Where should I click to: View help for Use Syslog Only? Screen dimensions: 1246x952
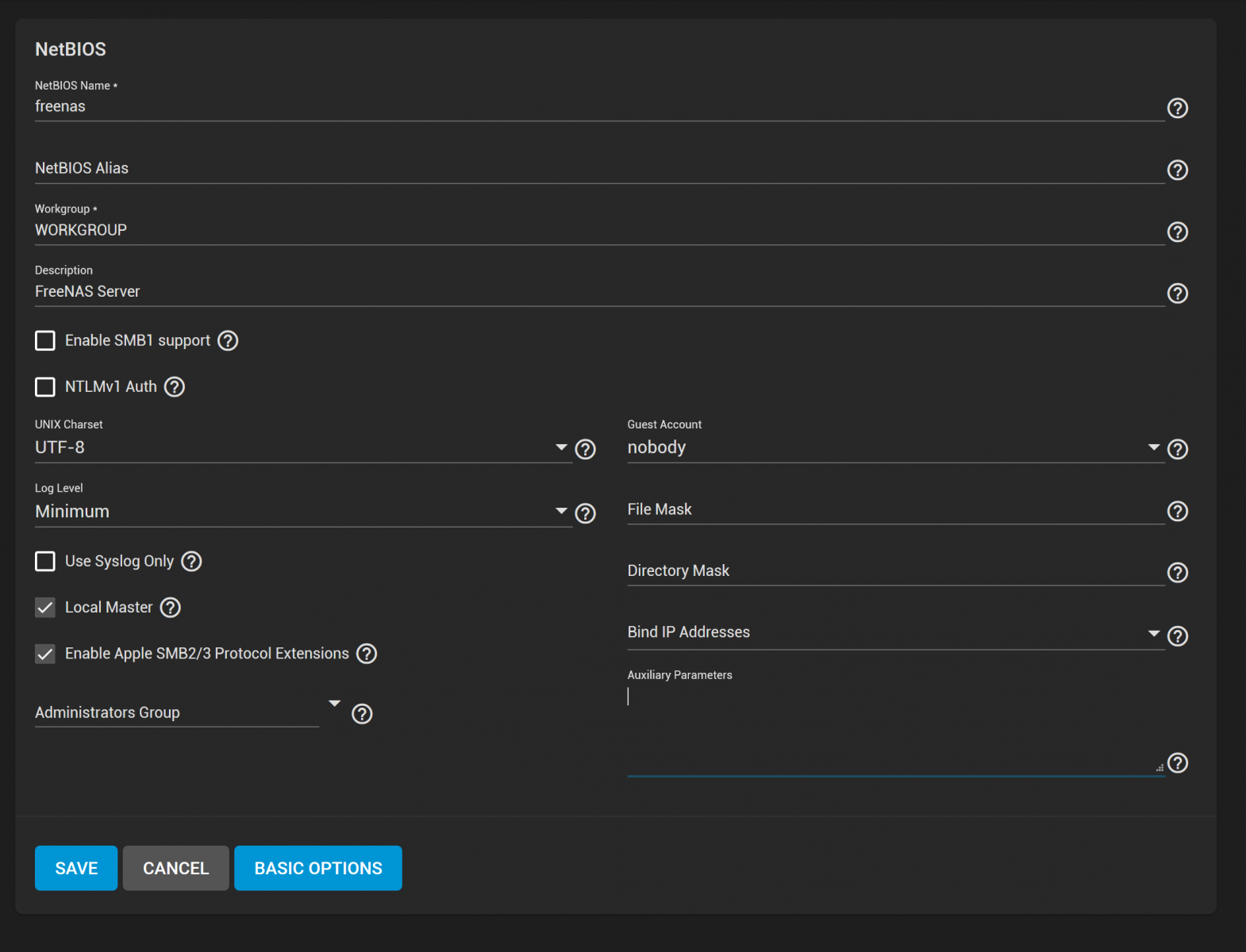(x=191, y=561)
